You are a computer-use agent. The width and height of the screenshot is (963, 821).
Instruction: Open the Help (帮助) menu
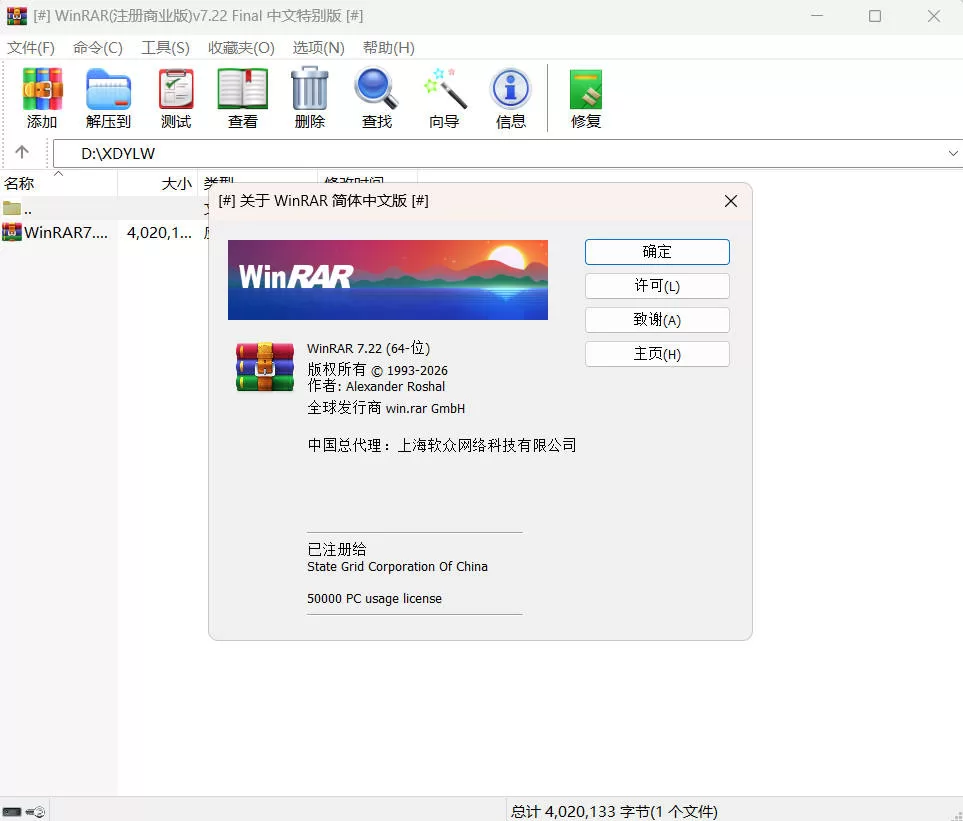pos(388,48)
